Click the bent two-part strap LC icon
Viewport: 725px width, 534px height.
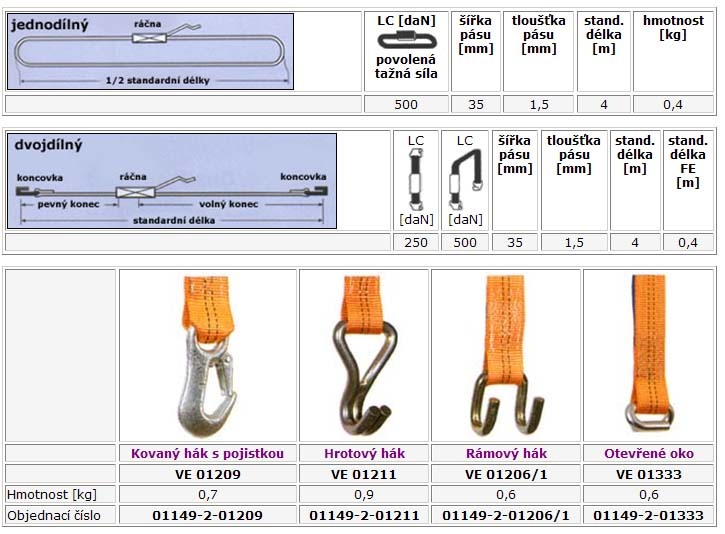(x=465, y=180)
